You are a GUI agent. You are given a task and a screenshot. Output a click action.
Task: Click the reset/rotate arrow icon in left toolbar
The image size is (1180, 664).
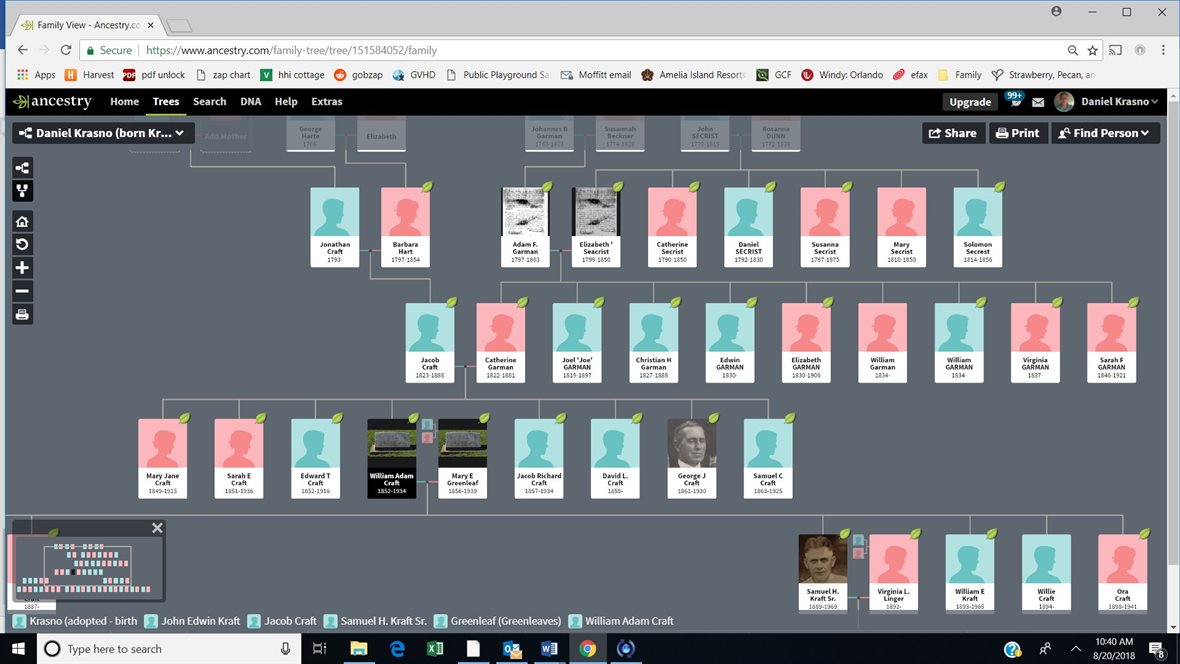22,245
